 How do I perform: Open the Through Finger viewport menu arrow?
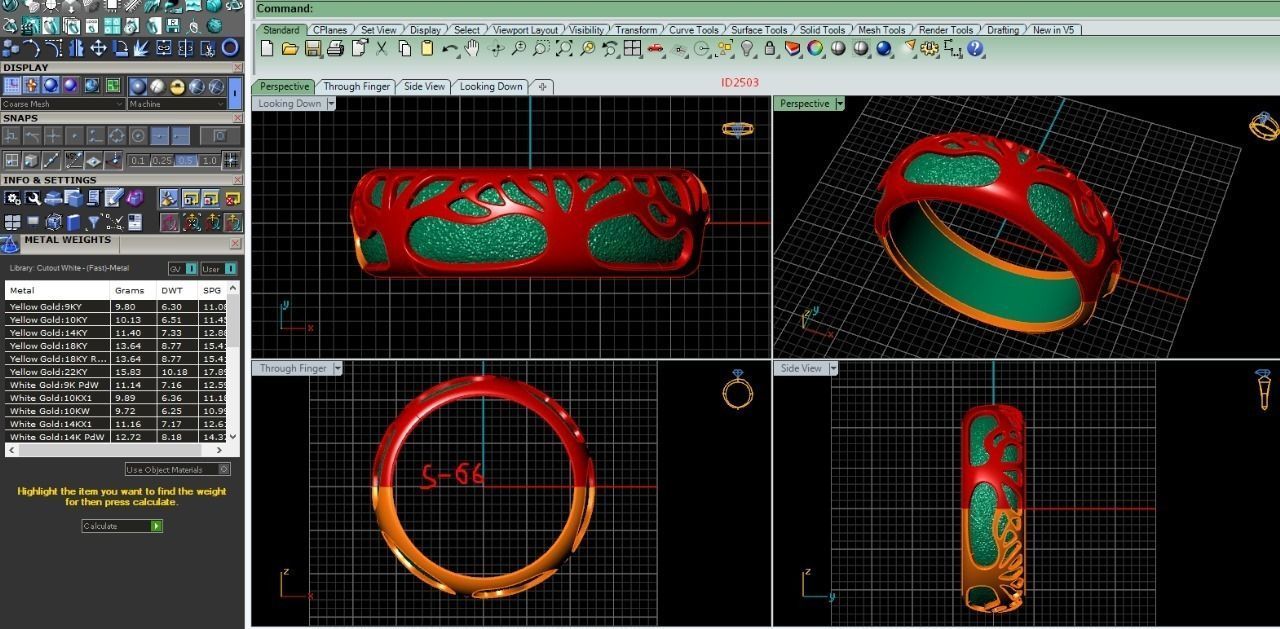click(337, 368)
